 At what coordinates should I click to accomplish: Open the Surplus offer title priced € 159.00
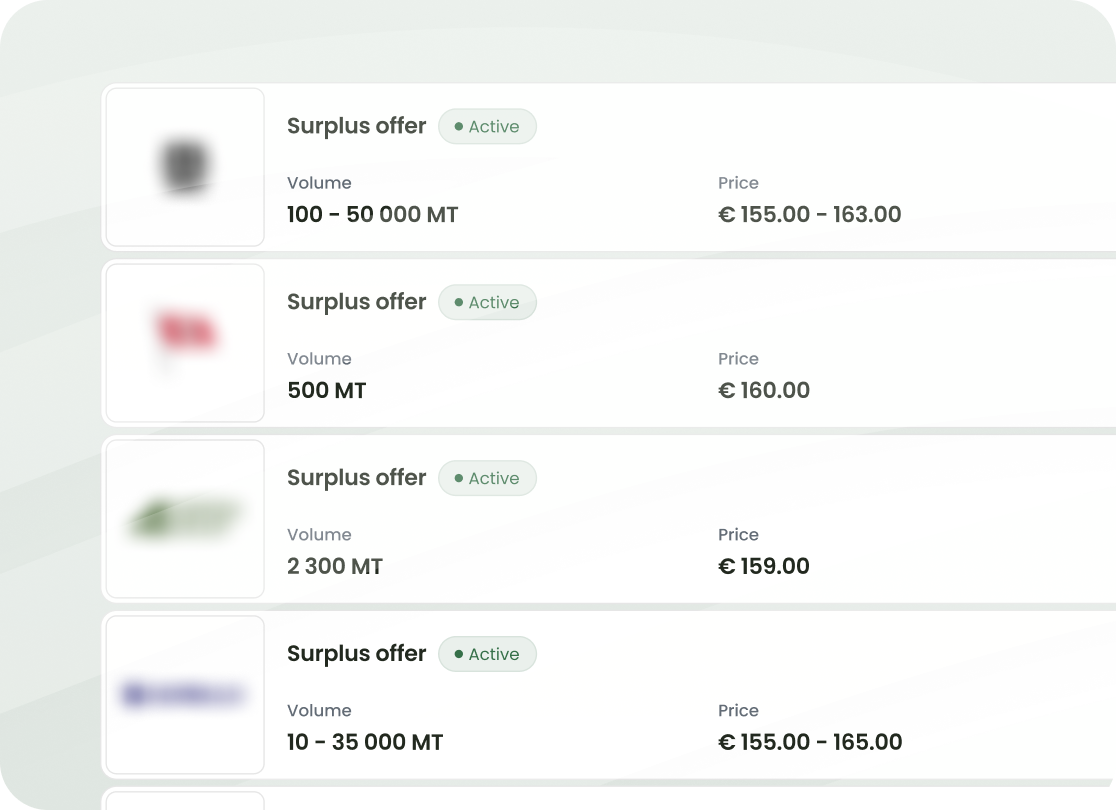click(x=357, y=478)
